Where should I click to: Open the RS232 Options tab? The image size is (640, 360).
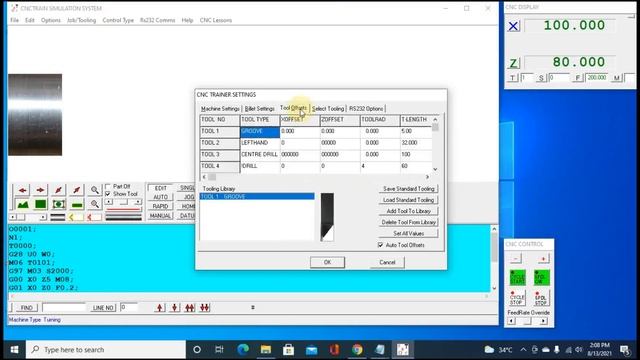click(x=366, y=109)
